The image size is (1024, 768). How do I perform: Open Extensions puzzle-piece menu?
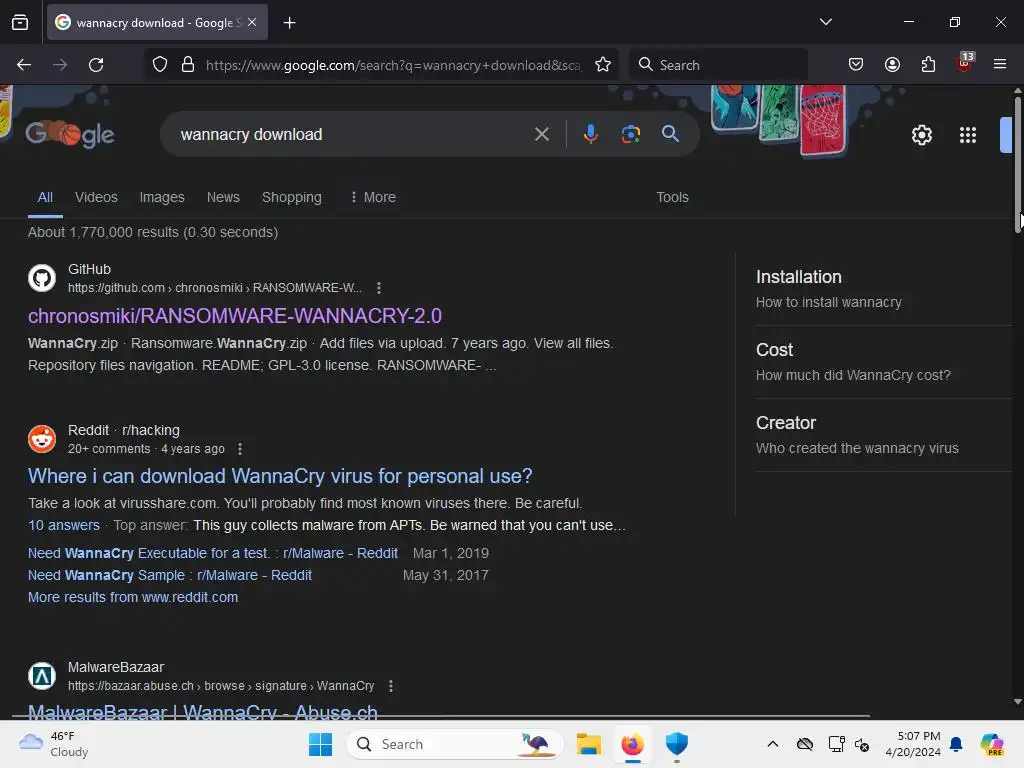(928, 65)
